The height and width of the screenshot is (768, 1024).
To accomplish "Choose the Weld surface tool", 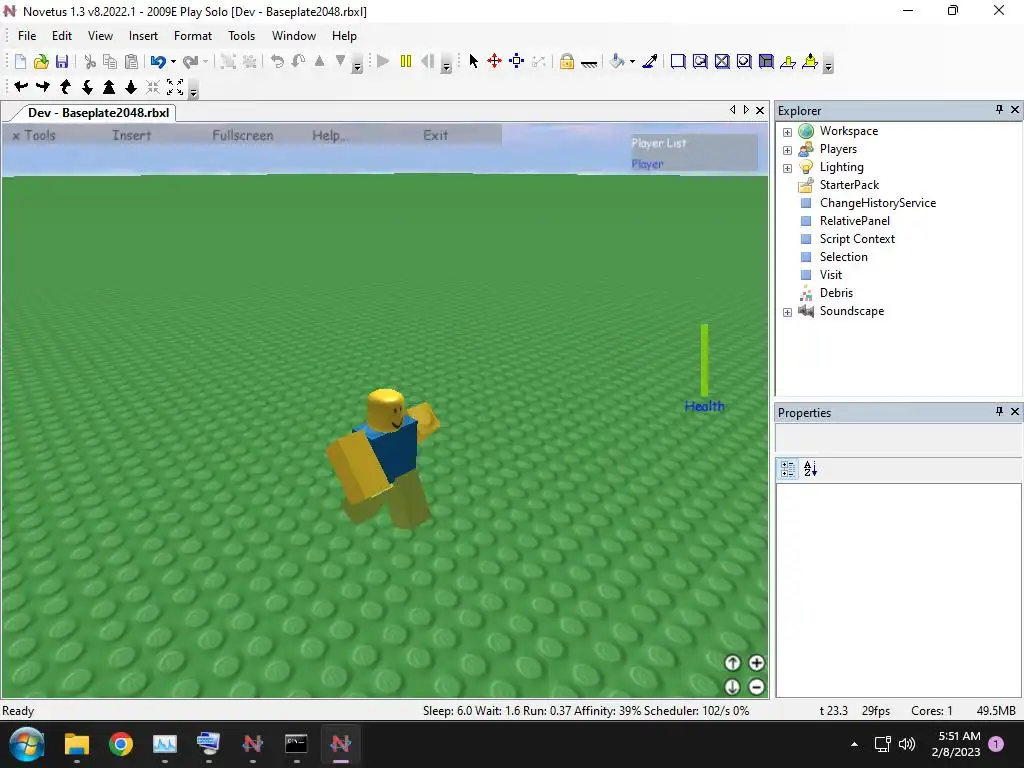I will (722, 61).
